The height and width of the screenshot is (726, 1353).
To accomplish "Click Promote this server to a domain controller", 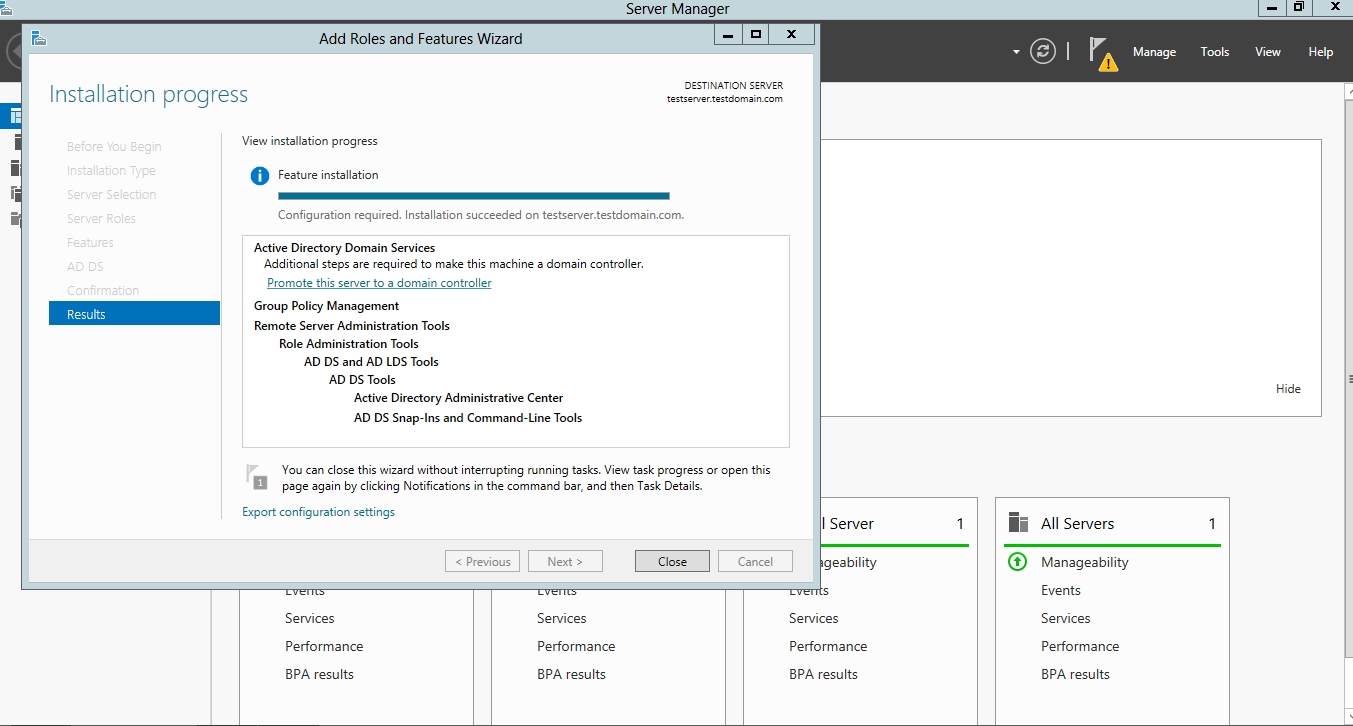I will pos(379,283).
